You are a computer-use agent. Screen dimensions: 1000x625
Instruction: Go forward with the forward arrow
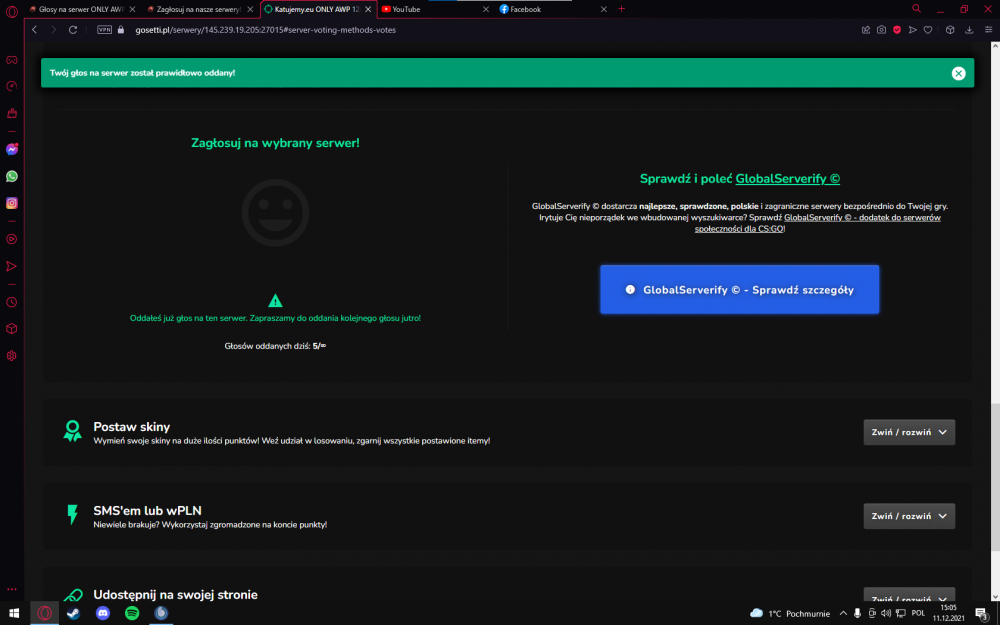tap(54, 30)
